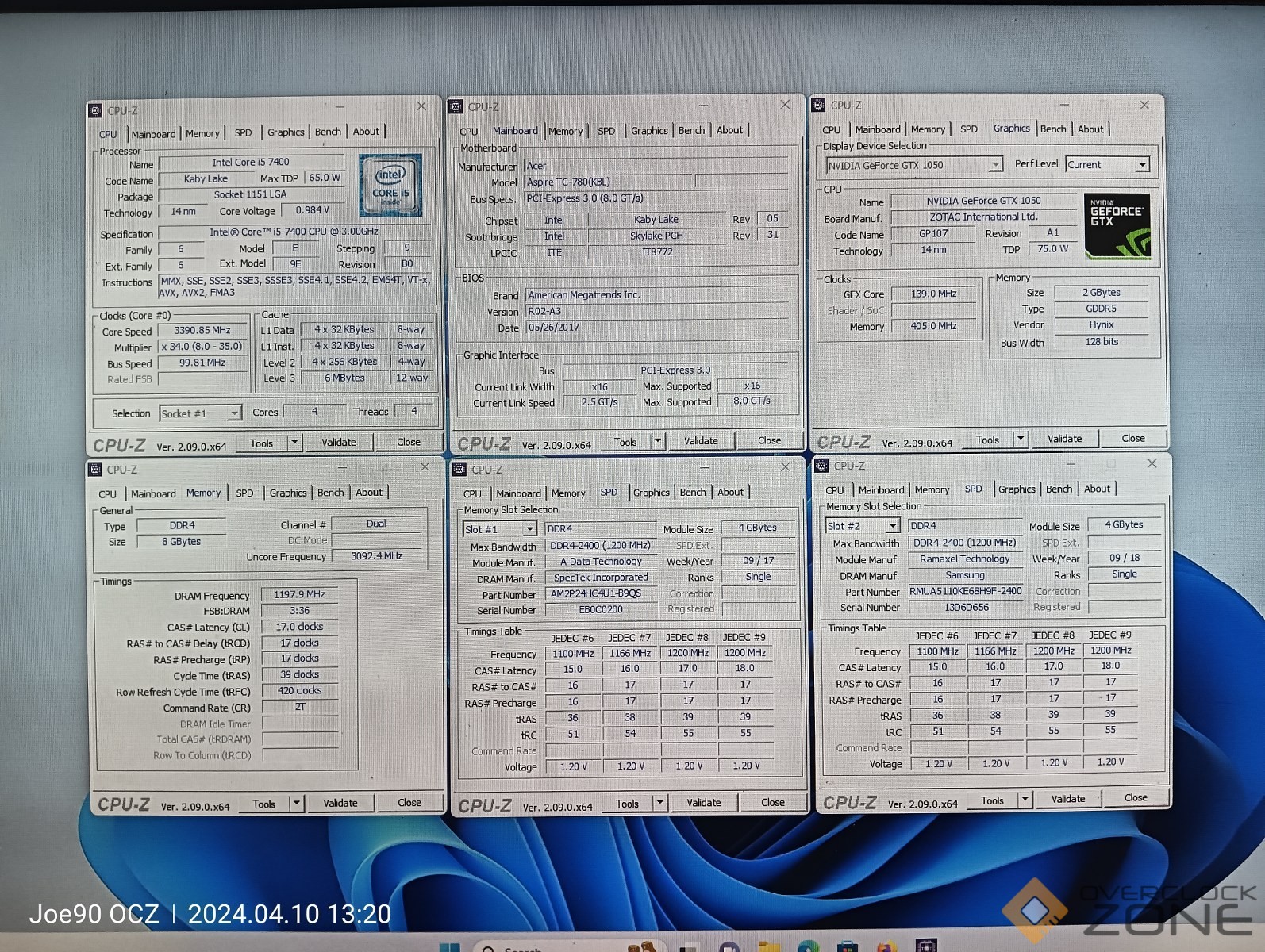The height and width of the screenshot is (952, 1265).
Task: Click CPU-Z title icon in Slot #1 window
Action: [459, 470]
